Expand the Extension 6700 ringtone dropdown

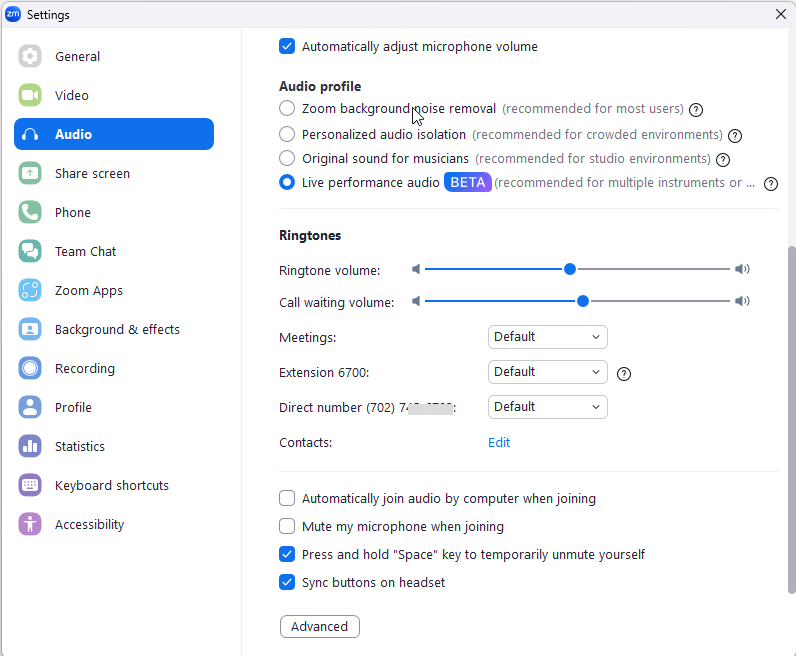pyautogui.click(x=547, y=372)
